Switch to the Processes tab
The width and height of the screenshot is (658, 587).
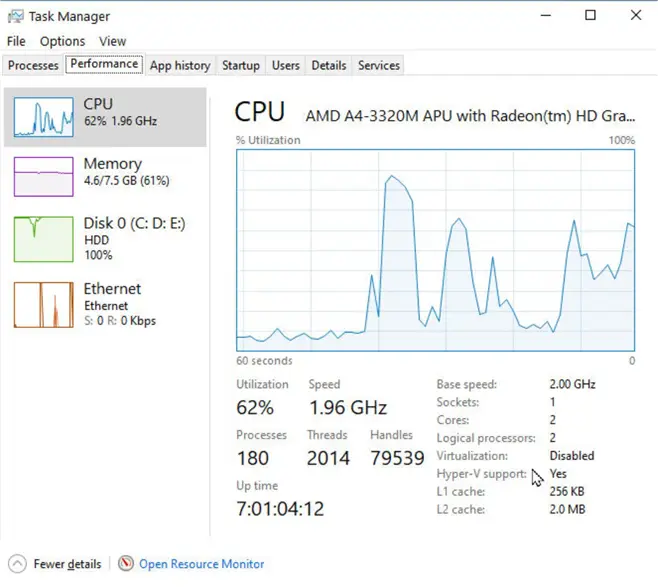pos(33,65)
